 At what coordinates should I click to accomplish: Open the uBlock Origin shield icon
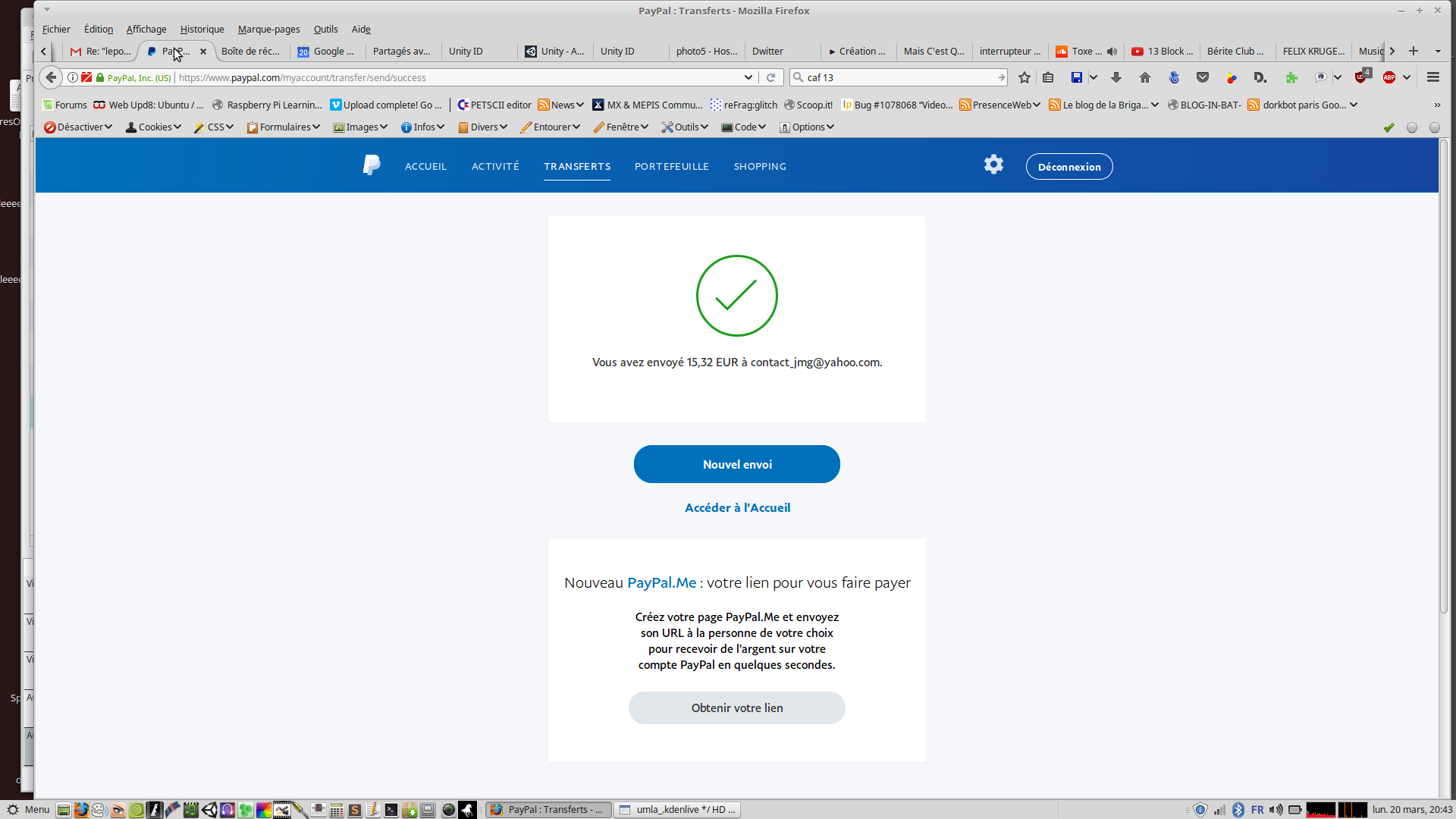point(1361,77)
